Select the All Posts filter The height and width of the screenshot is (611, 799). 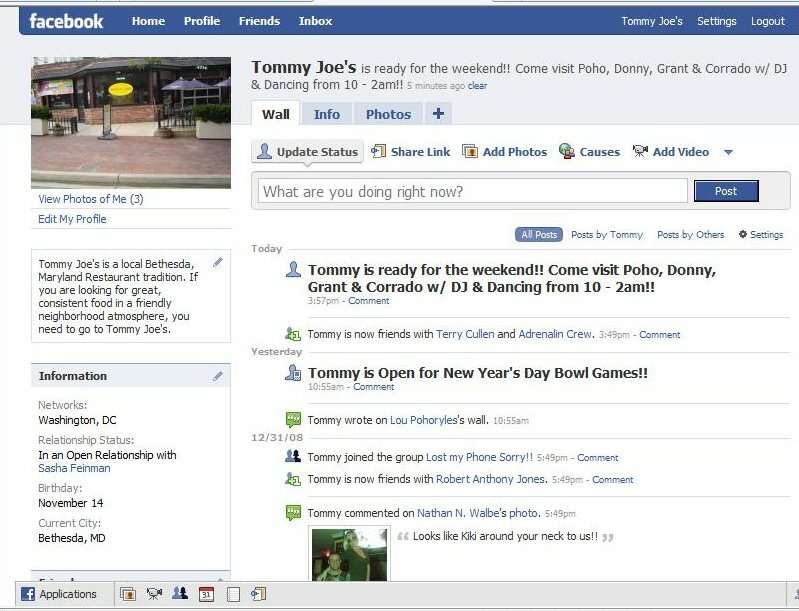click(539, 235)
